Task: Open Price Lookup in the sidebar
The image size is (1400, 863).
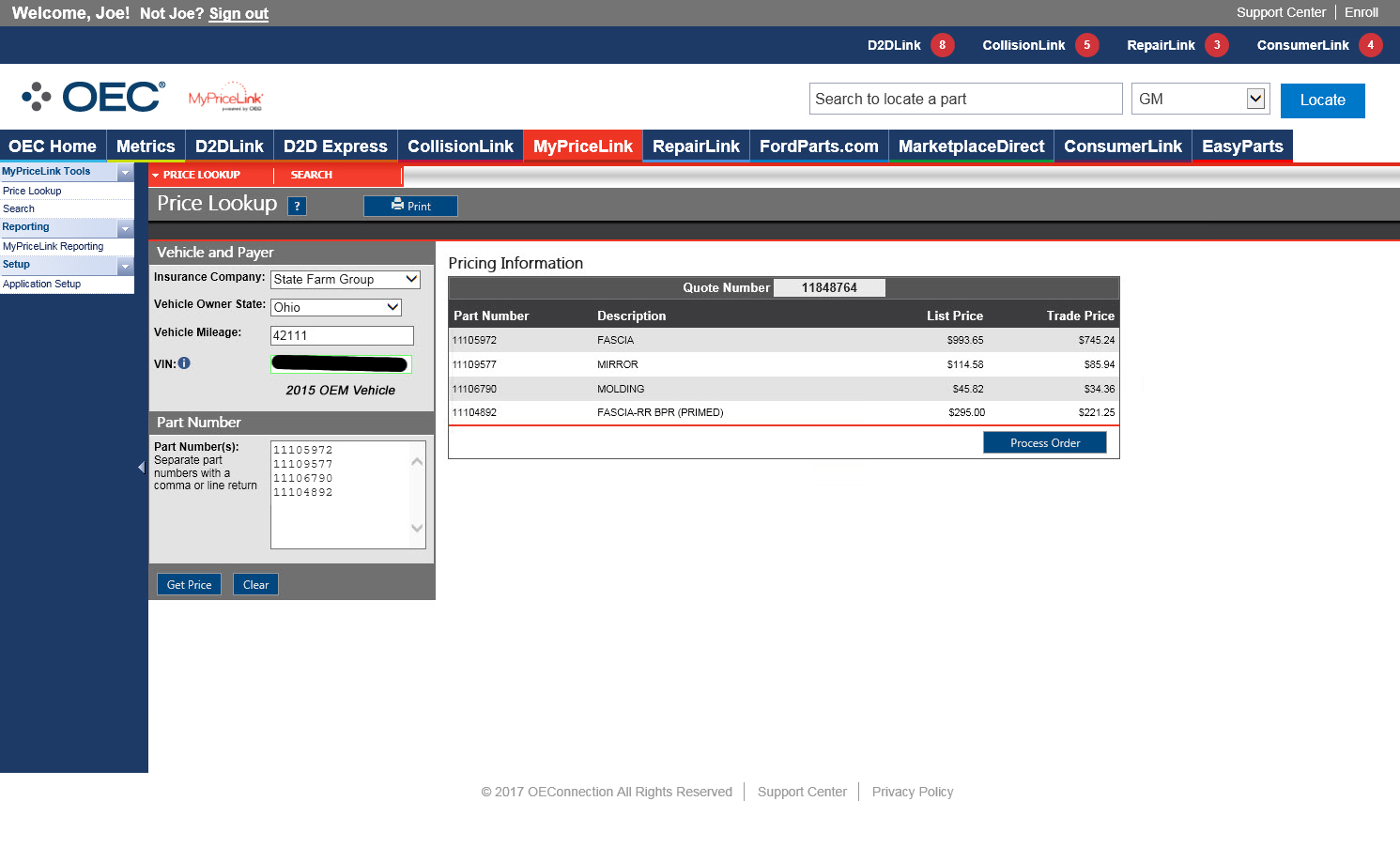Action: (x=32, y=191)
